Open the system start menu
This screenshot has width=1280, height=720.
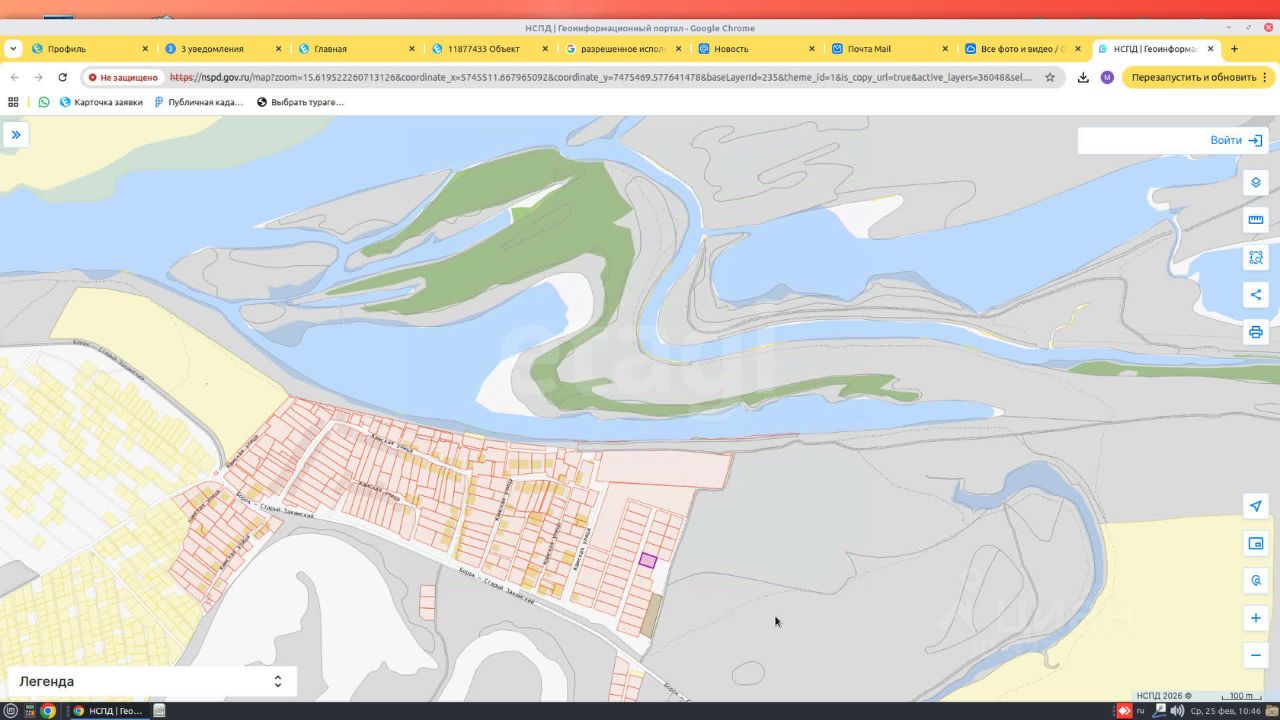(x=11, y=711)
